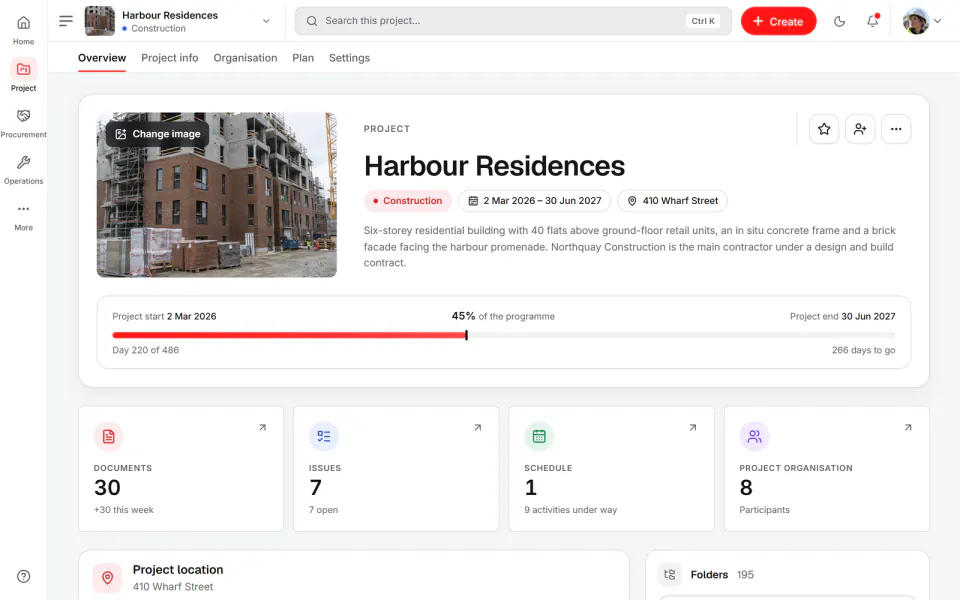The width and height of the screenshot is (960, 600).
Task: Click the programme progress bar marker
Action: click(x=467, y=335)
